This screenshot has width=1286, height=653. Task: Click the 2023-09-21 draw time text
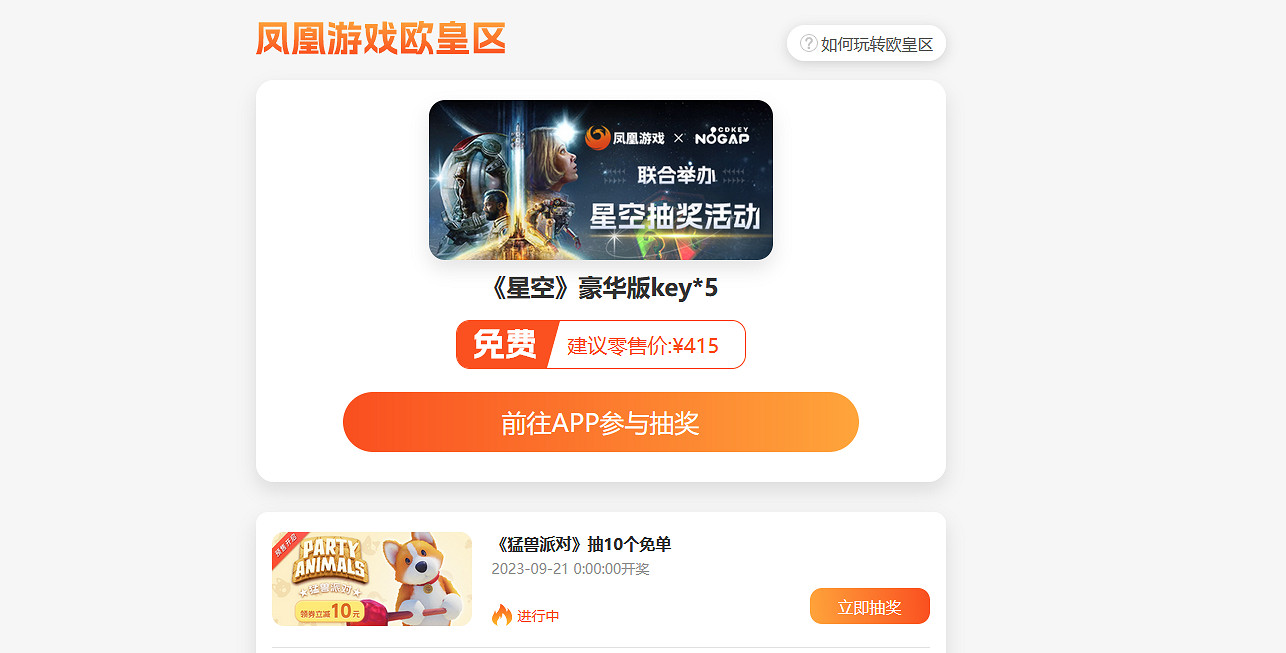click(x=570, y=569)
